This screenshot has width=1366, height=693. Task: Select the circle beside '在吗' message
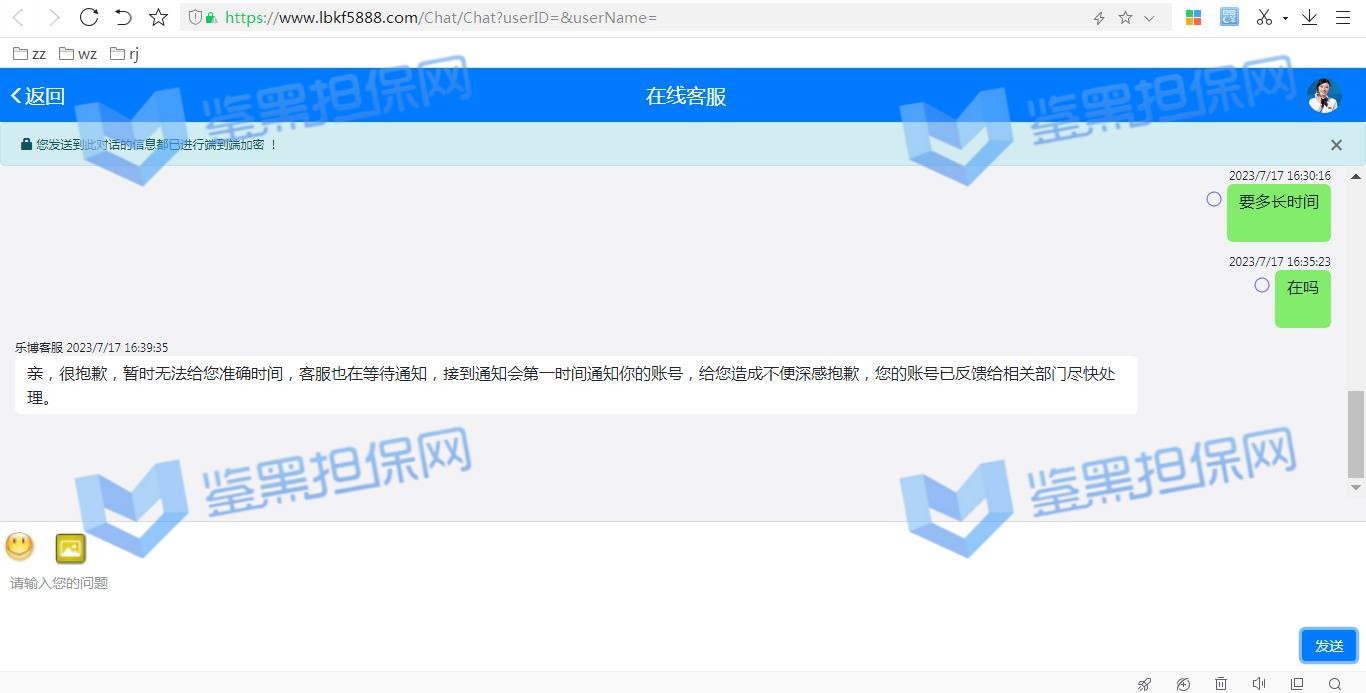[x=1262, y=285]
